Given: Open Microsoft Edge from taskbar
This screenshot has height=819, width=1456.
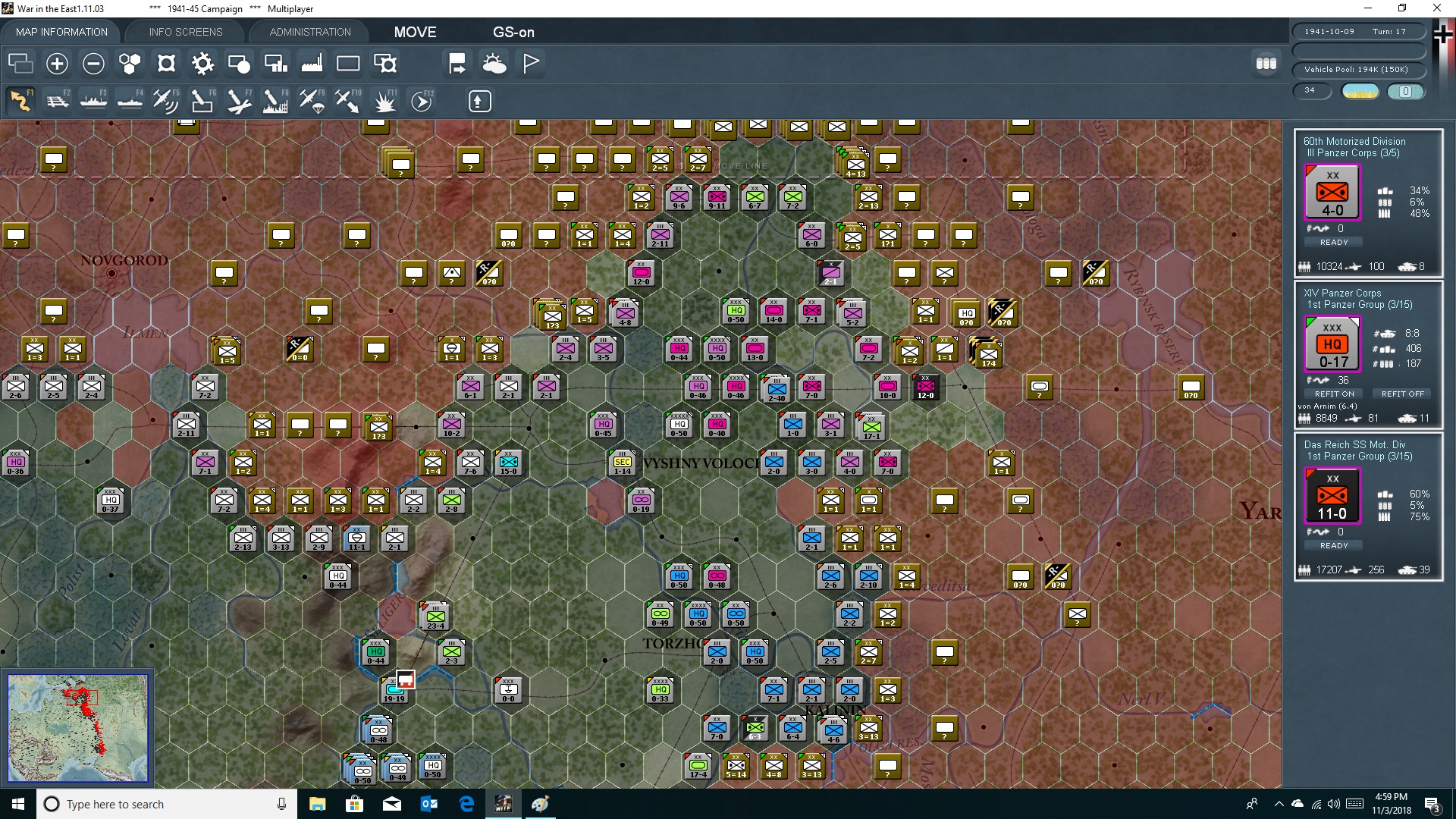Looking at the screenshot, I should [466, 804].
